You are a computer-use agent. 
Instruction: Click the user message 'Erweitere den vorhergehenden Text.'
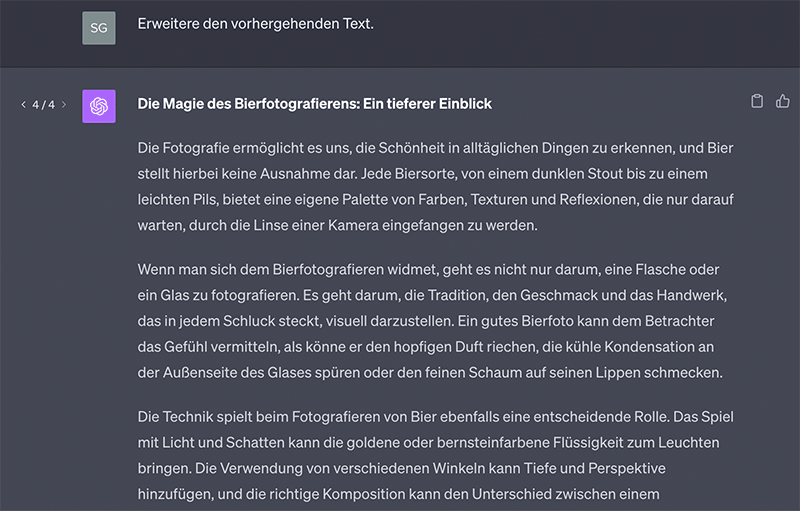[256, 24]
